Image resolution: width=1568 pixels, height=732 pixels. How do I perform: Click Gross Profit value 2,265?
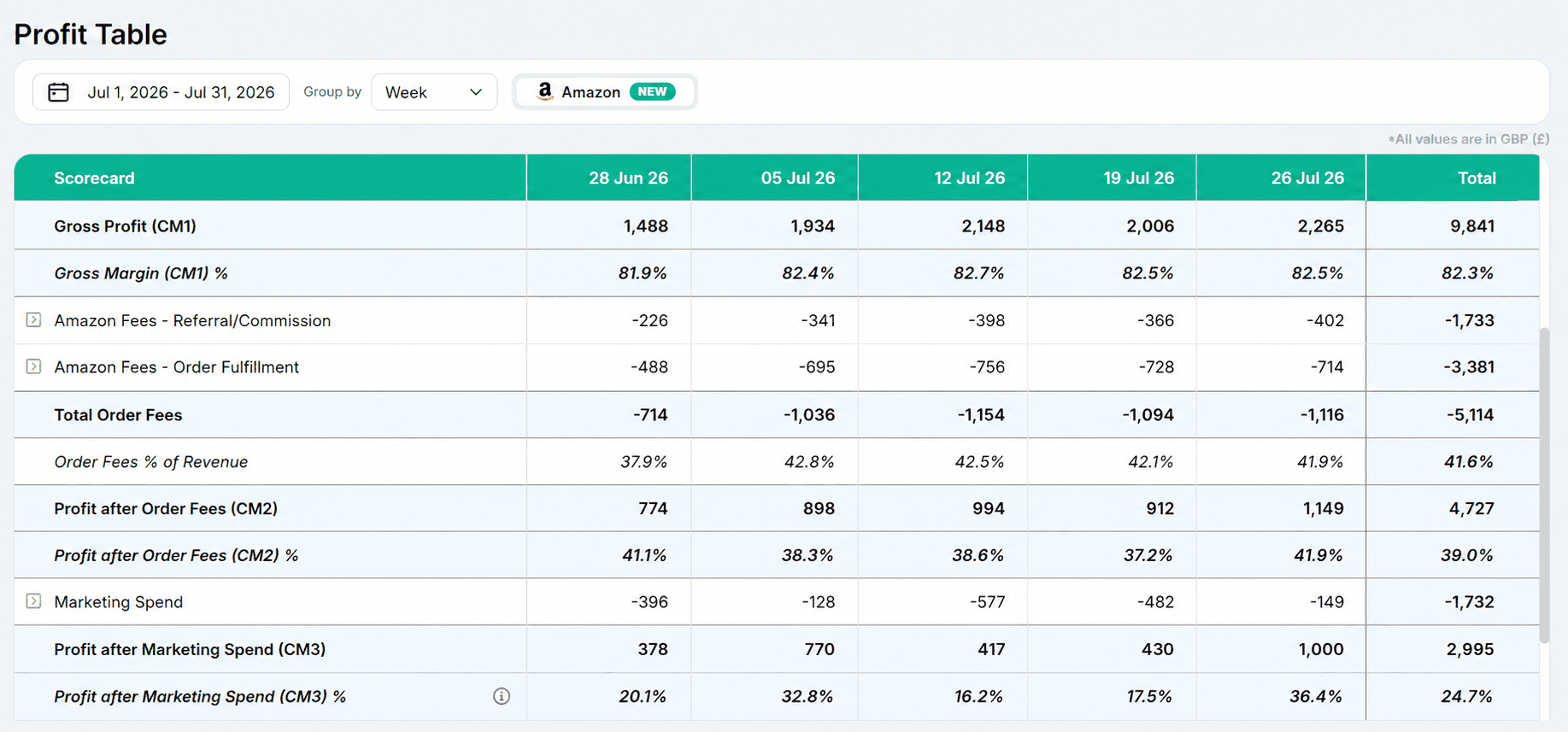pos(1321,226)
